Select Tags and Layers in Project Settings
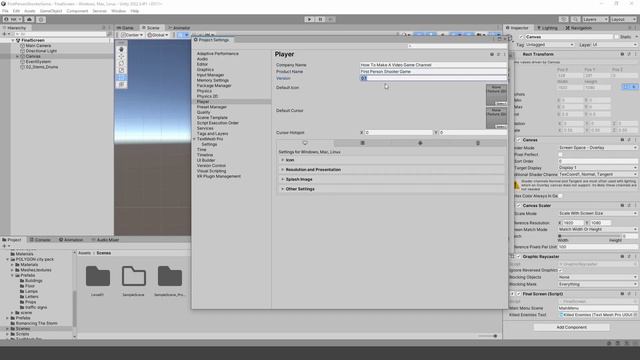The image size is (640, 360). [x=212, y=133]
